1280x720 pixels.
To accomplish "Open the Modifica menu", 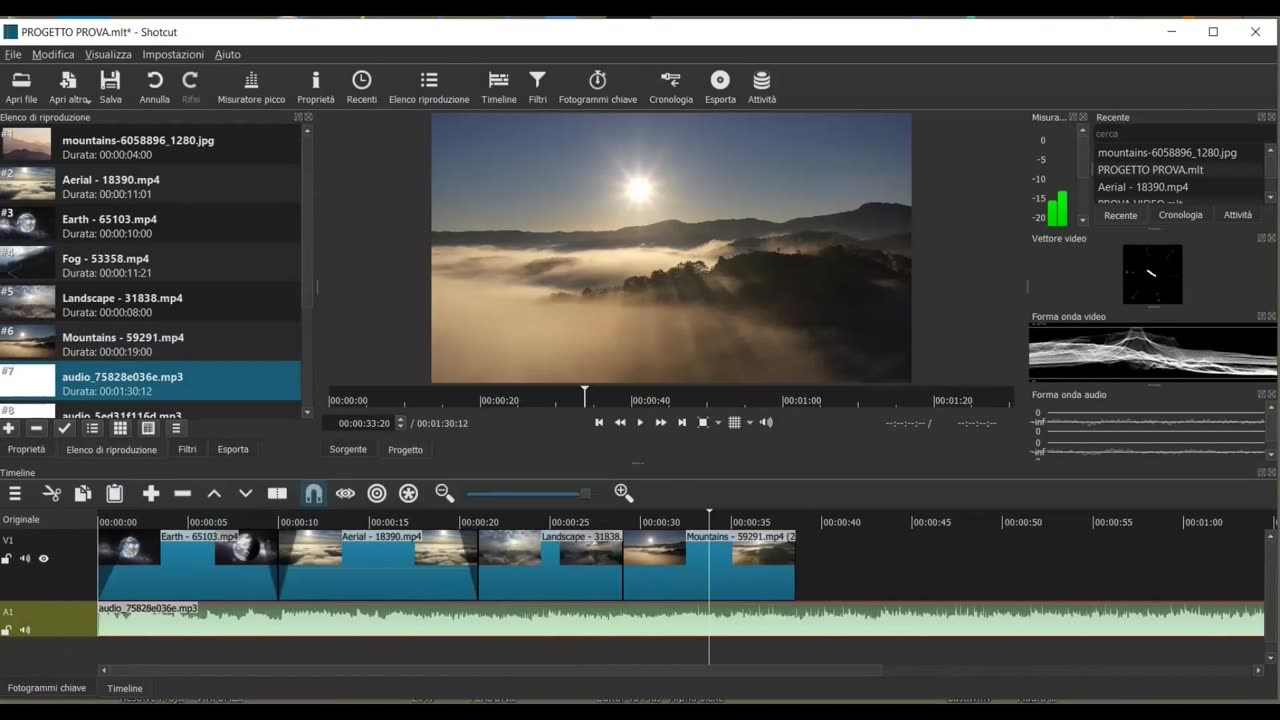I will (53, 54).
